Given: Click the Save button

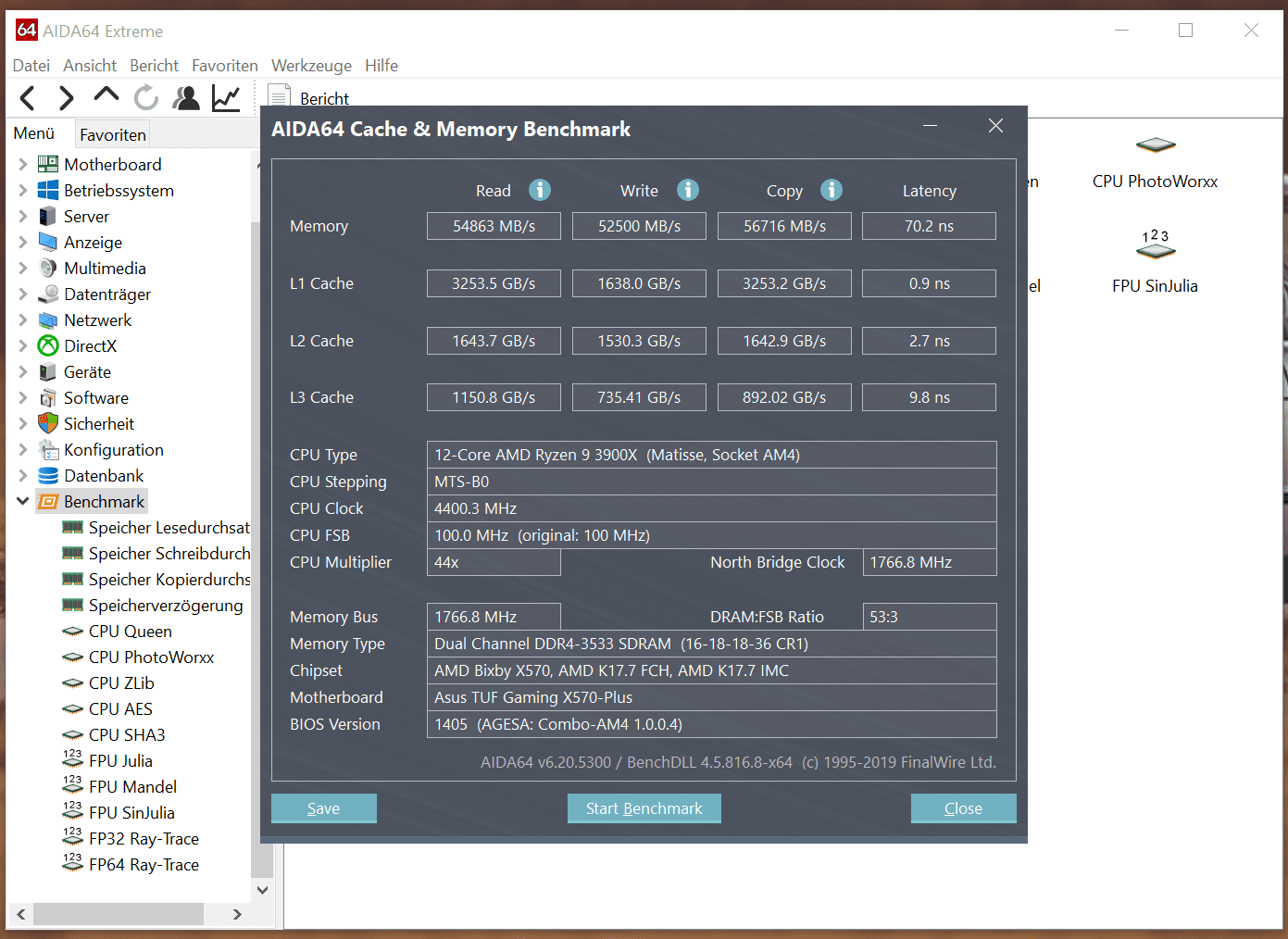Looking at the screenshot, I should coord(323,808).
